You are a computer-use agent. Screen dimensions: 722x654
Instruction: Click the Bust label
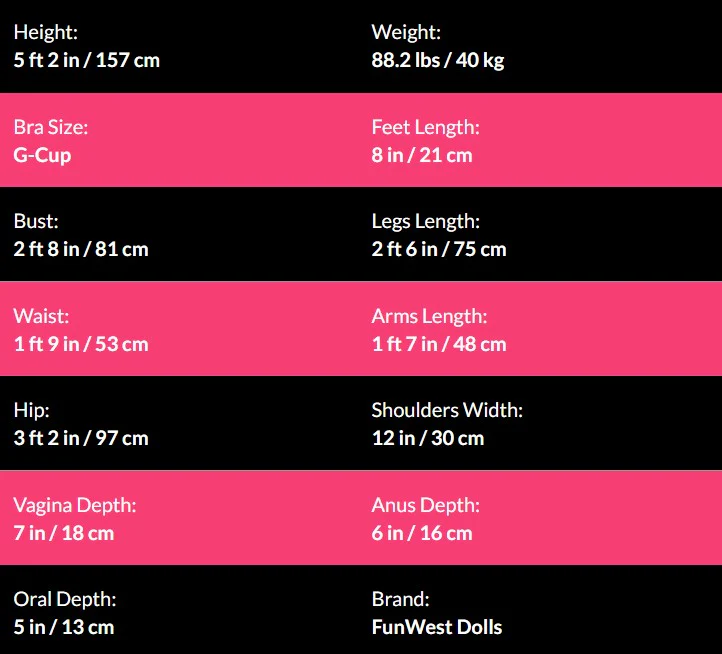pyautogui.click(x=36, y=221)
